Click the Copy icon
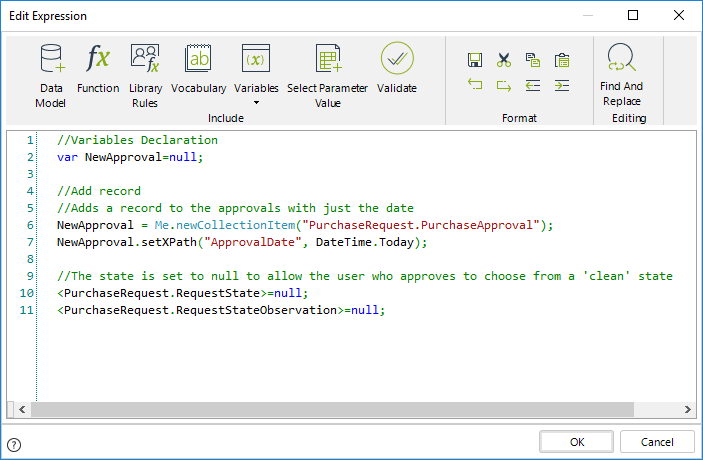 click(533, 60)
